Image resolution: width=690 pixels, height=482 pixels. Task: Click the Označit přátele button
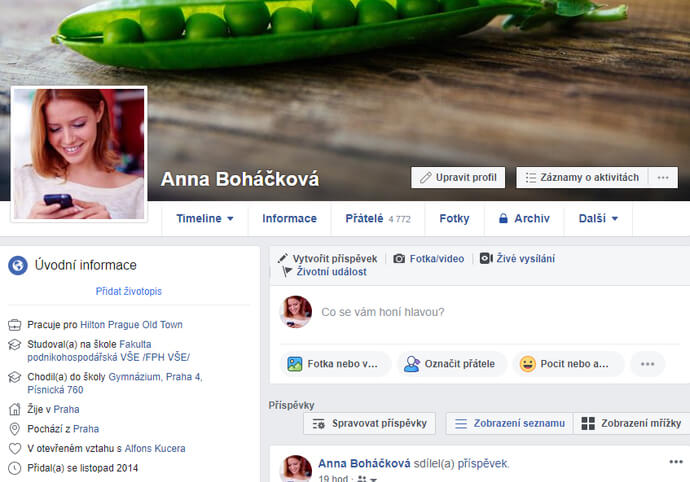(x=452, y=364)
